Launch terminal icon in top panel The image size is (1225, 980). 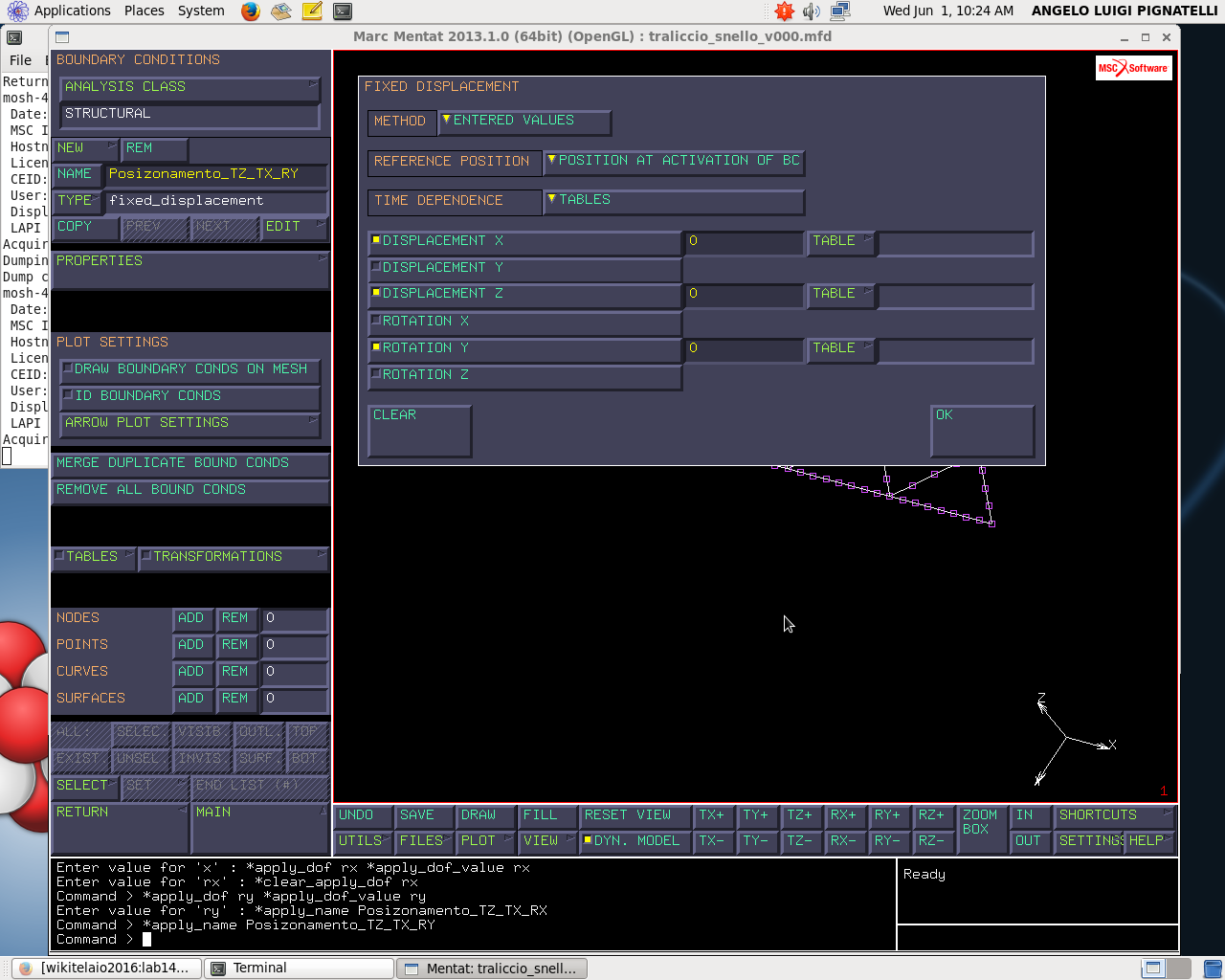(343, 11)
